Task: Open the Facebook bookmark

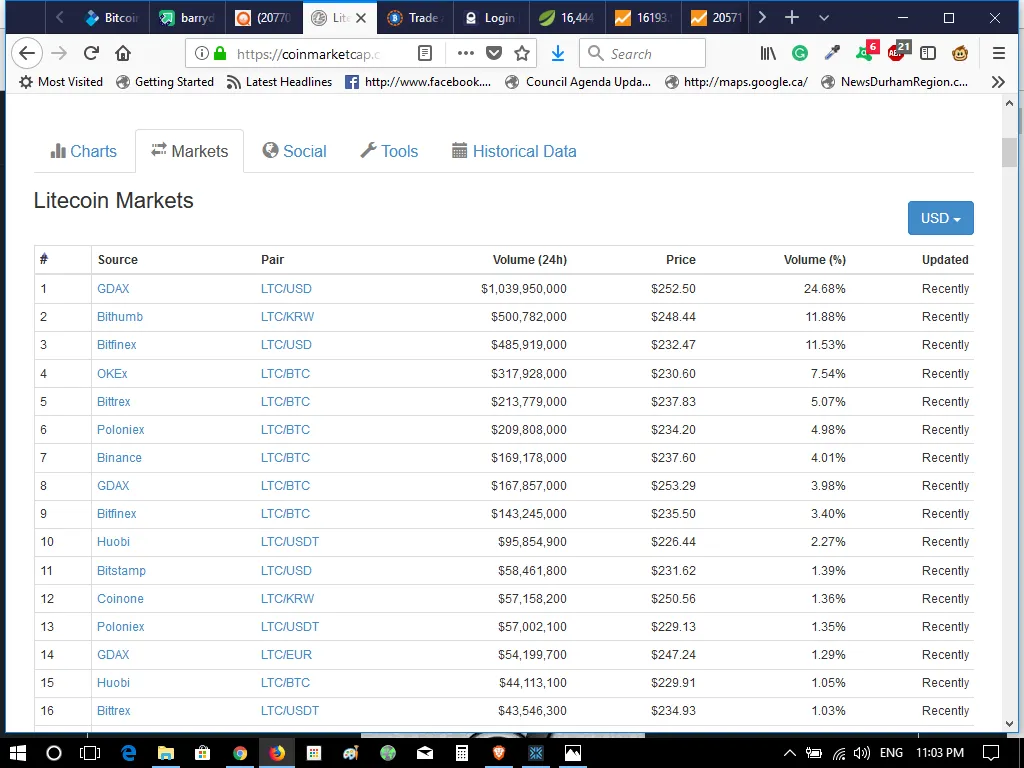Action: (418, 82)
